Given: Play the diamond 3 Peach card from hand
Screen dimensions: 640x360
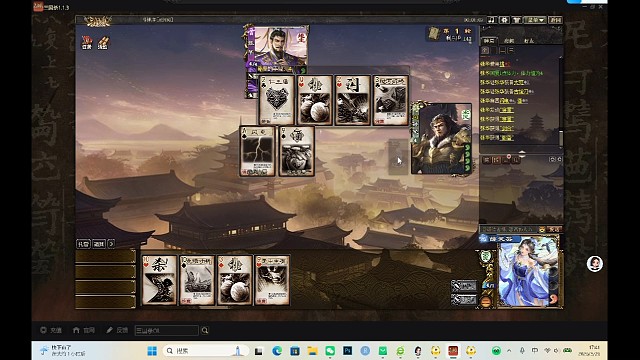Looking at the screenshot, I should coord(235,280).
